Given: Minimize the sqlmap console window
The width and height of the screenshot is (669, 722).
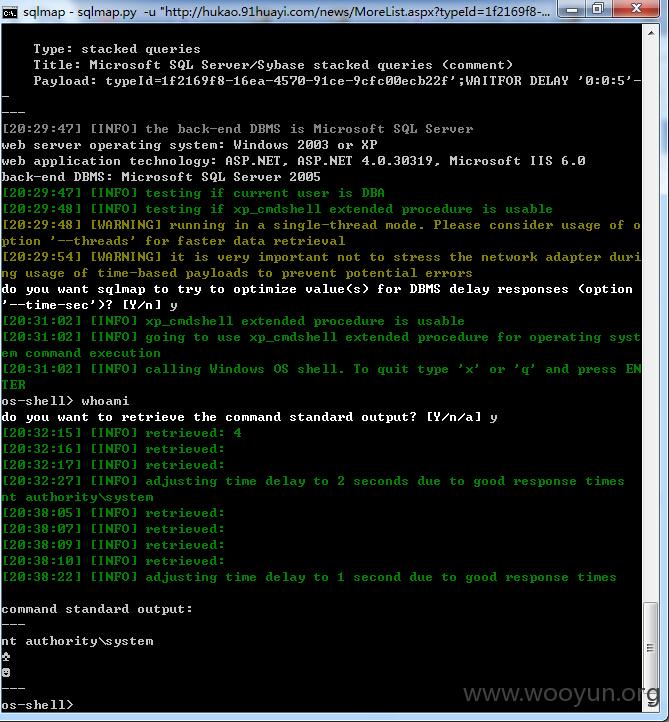Looking at the screenshot, I should tap(571, 9).
